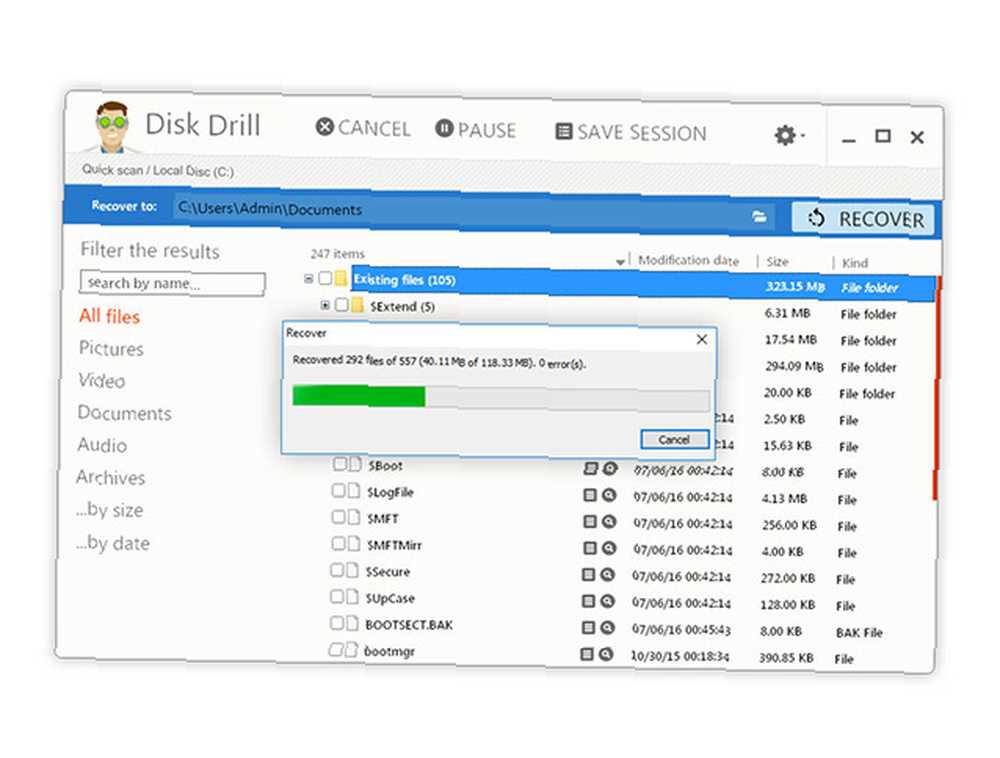Open the ...by date filter
The image size is (1000, 758).
point(113,543)
